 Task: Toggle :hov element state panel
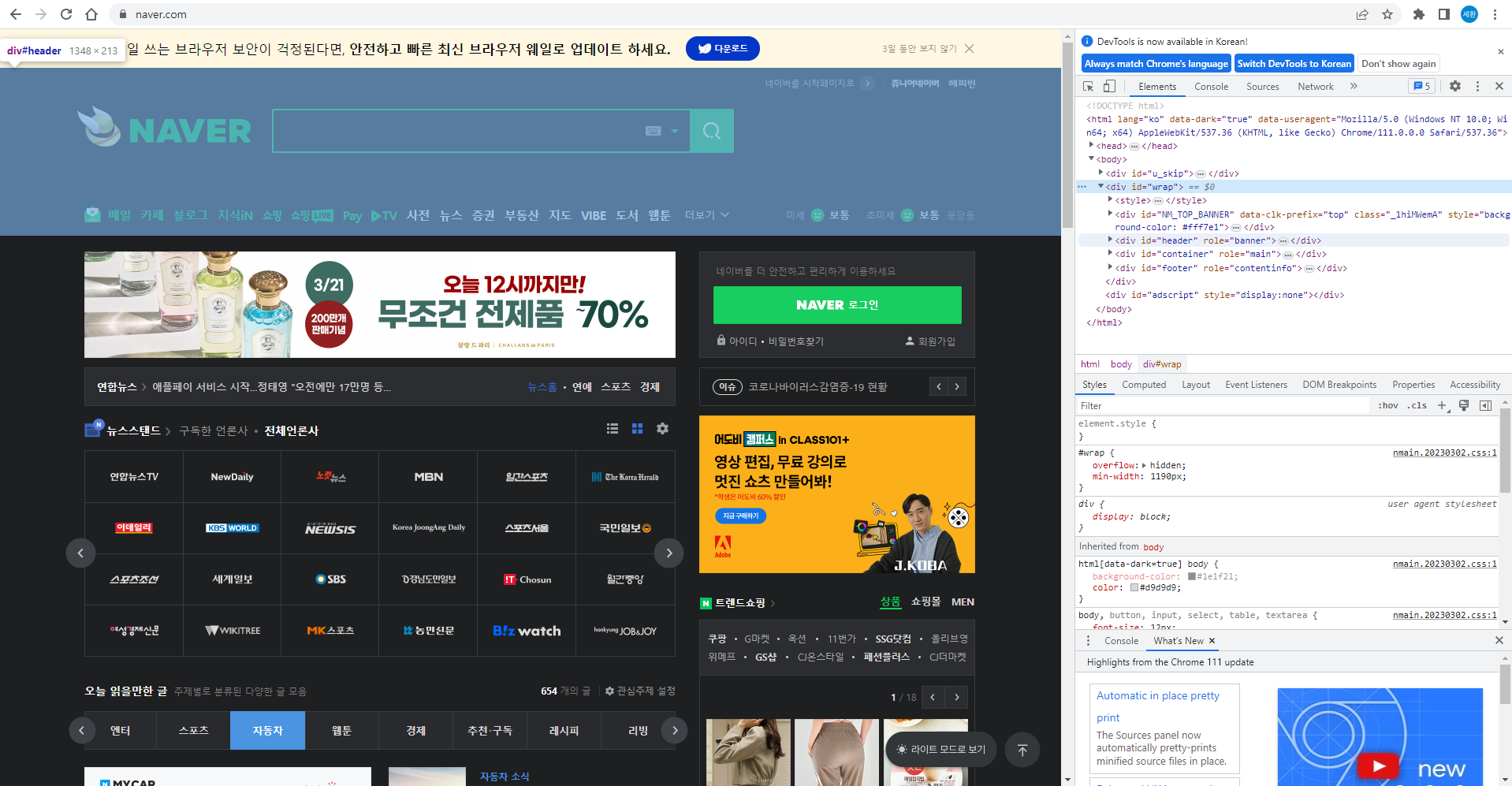coord(1387,405)
